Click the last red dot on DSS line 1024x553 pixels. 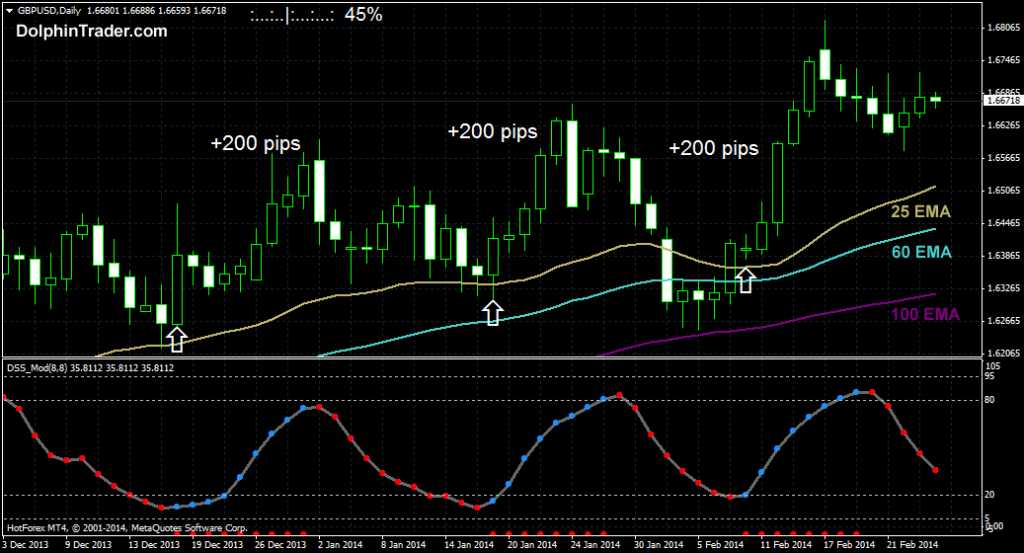[x=935, y=470]
